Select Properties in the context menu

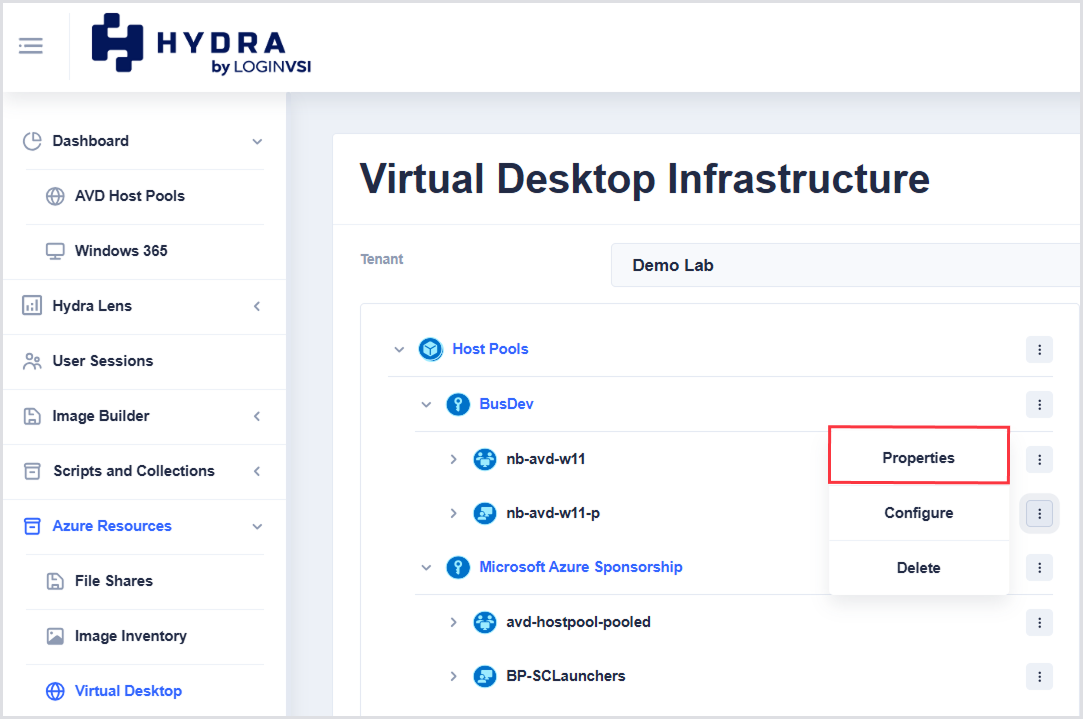(x=919, y=457)
